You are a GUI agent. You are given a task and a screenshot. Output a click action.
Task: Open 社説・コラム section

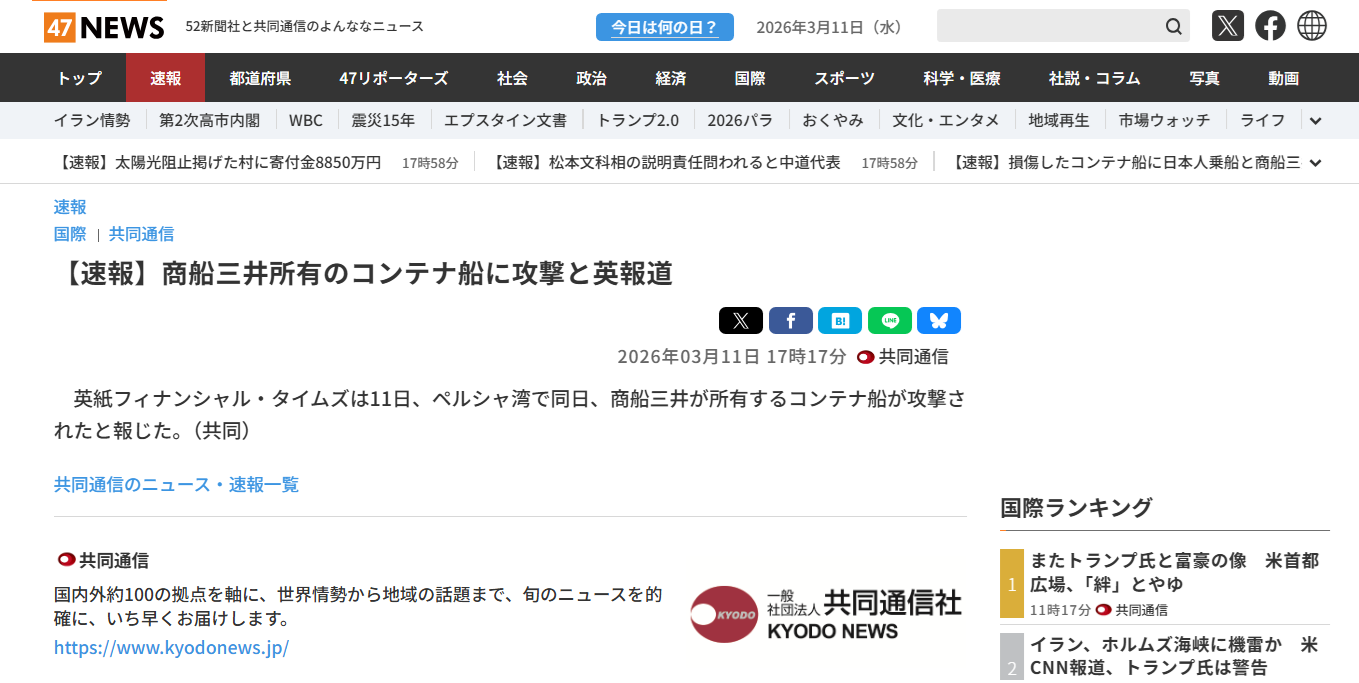pos(1094,78)
